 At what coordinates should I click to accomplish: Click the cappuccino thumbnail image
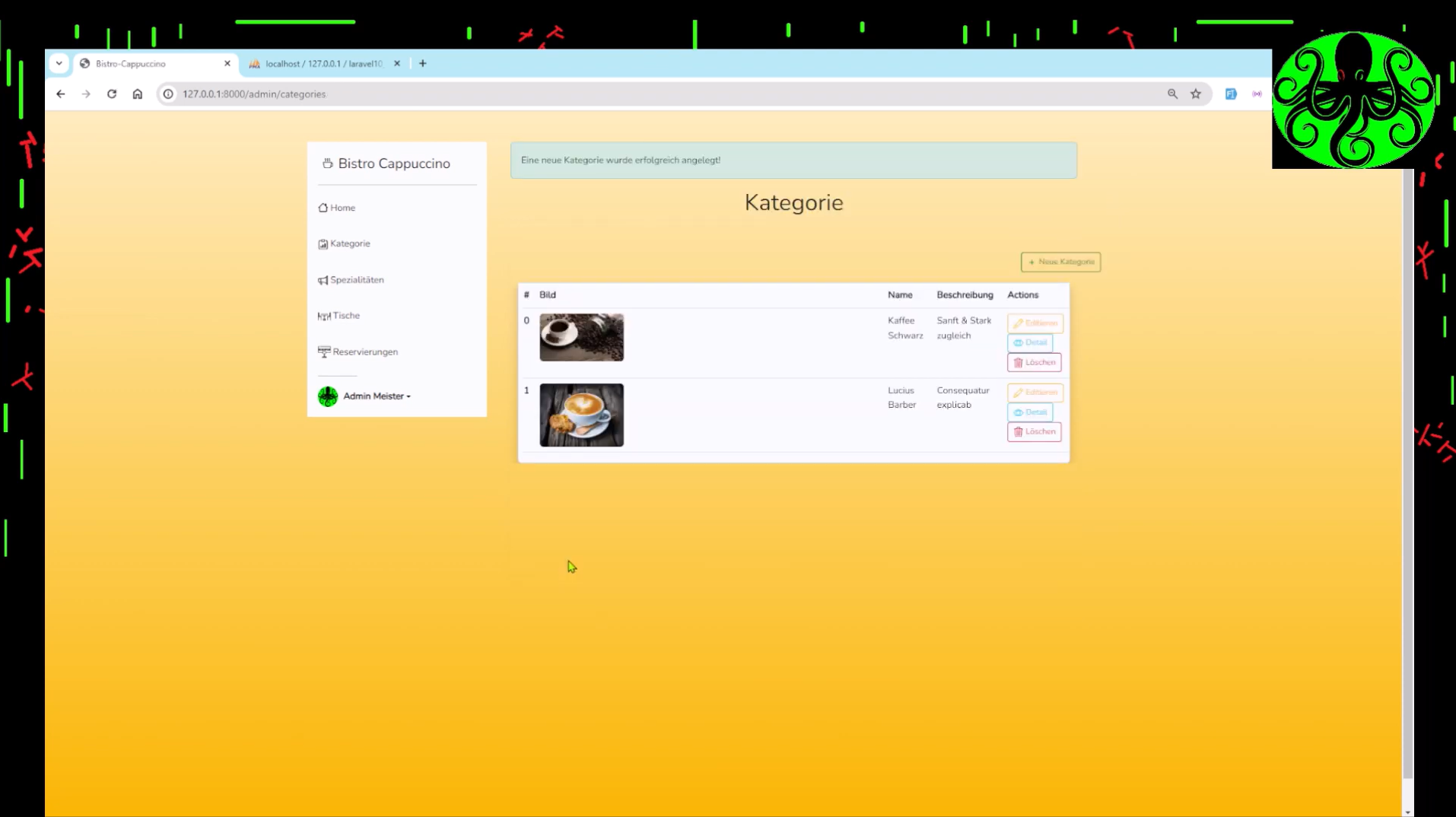coord(582,415)
